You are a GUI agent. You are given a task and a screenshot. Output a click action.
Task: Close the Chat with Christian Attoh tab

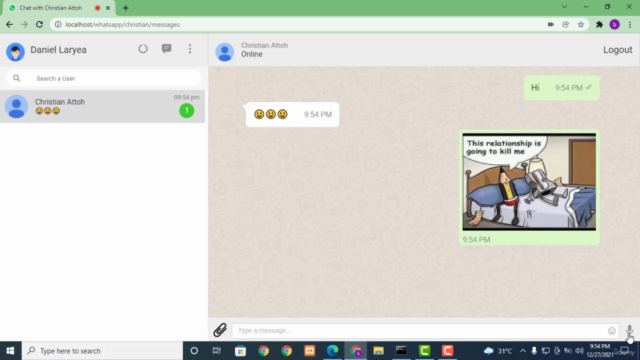pos(108,8)
